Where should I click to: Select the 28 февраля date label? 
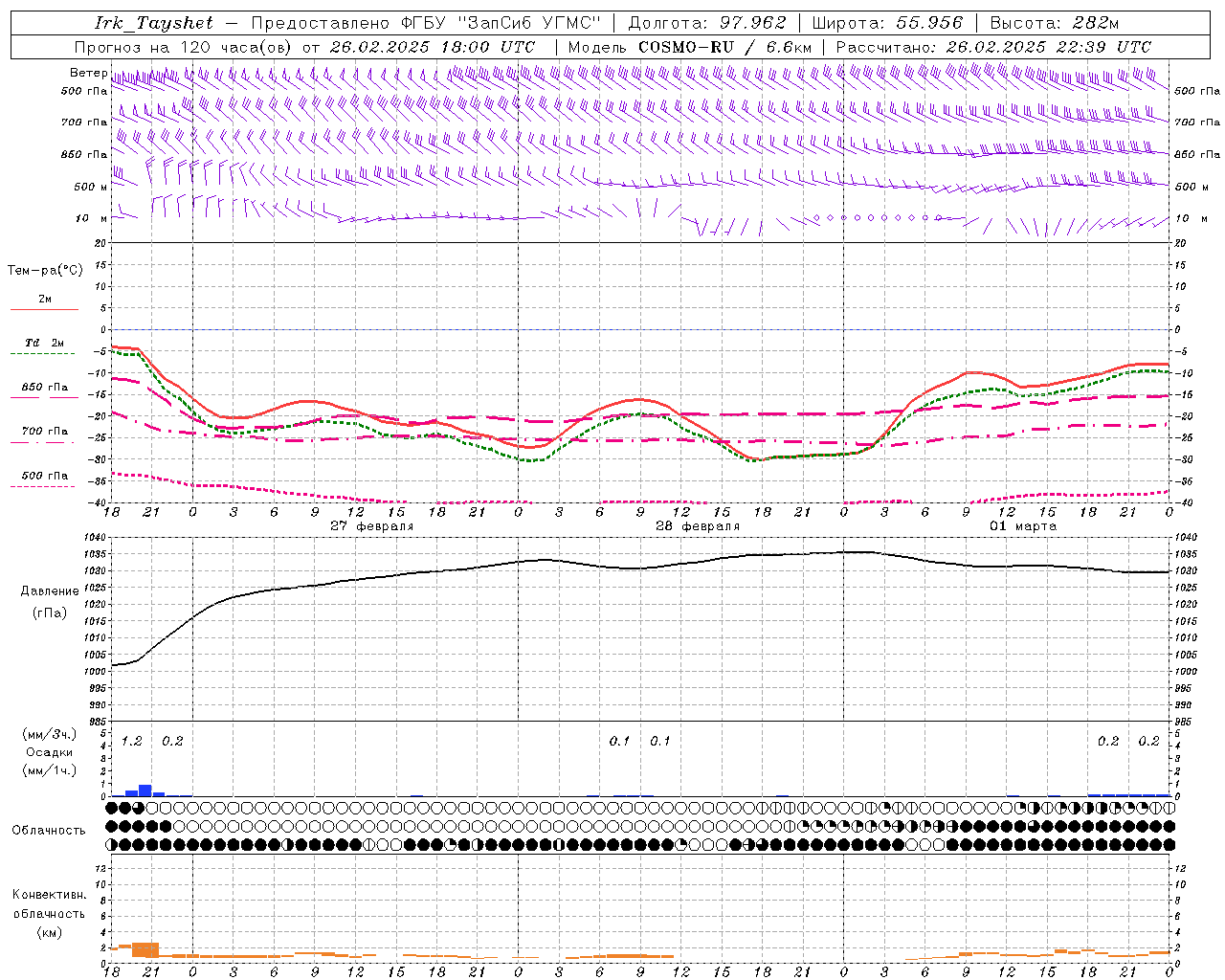coord(697,526)
